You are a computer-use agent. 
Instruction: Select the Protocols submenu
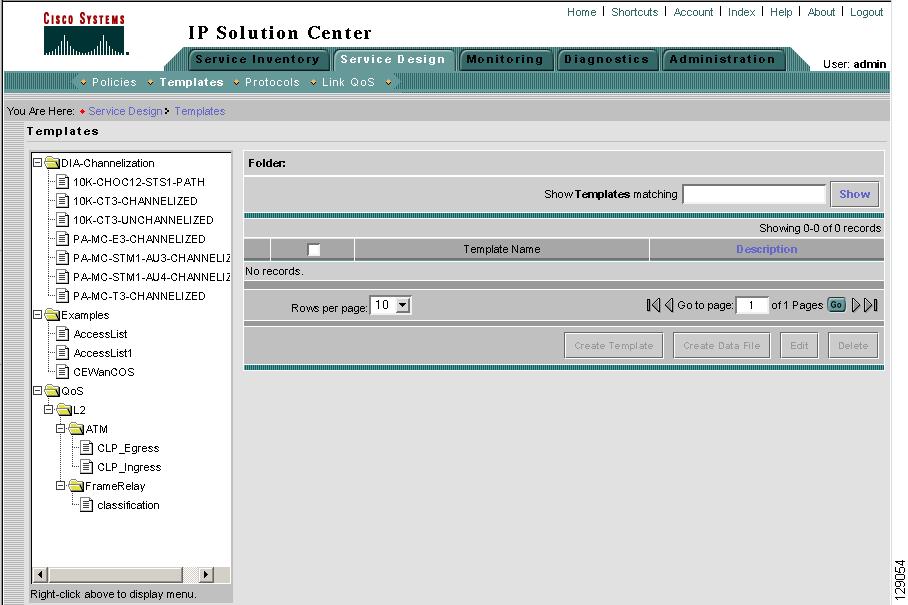click(272, 82)
